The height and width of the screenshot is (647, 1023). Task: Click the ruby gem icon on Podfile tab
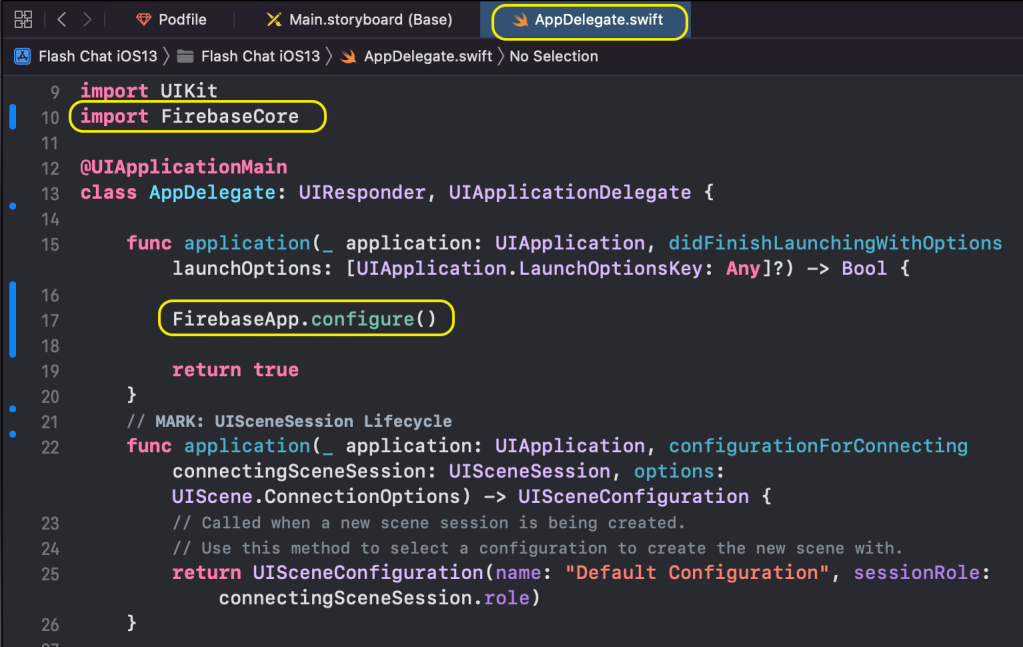(x=143, y=20)
